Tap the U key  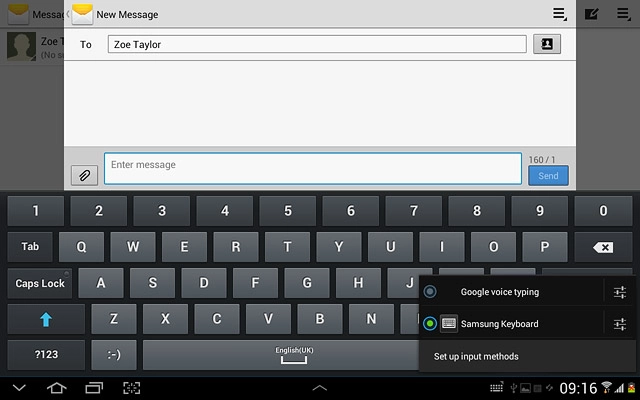point(390,247)
